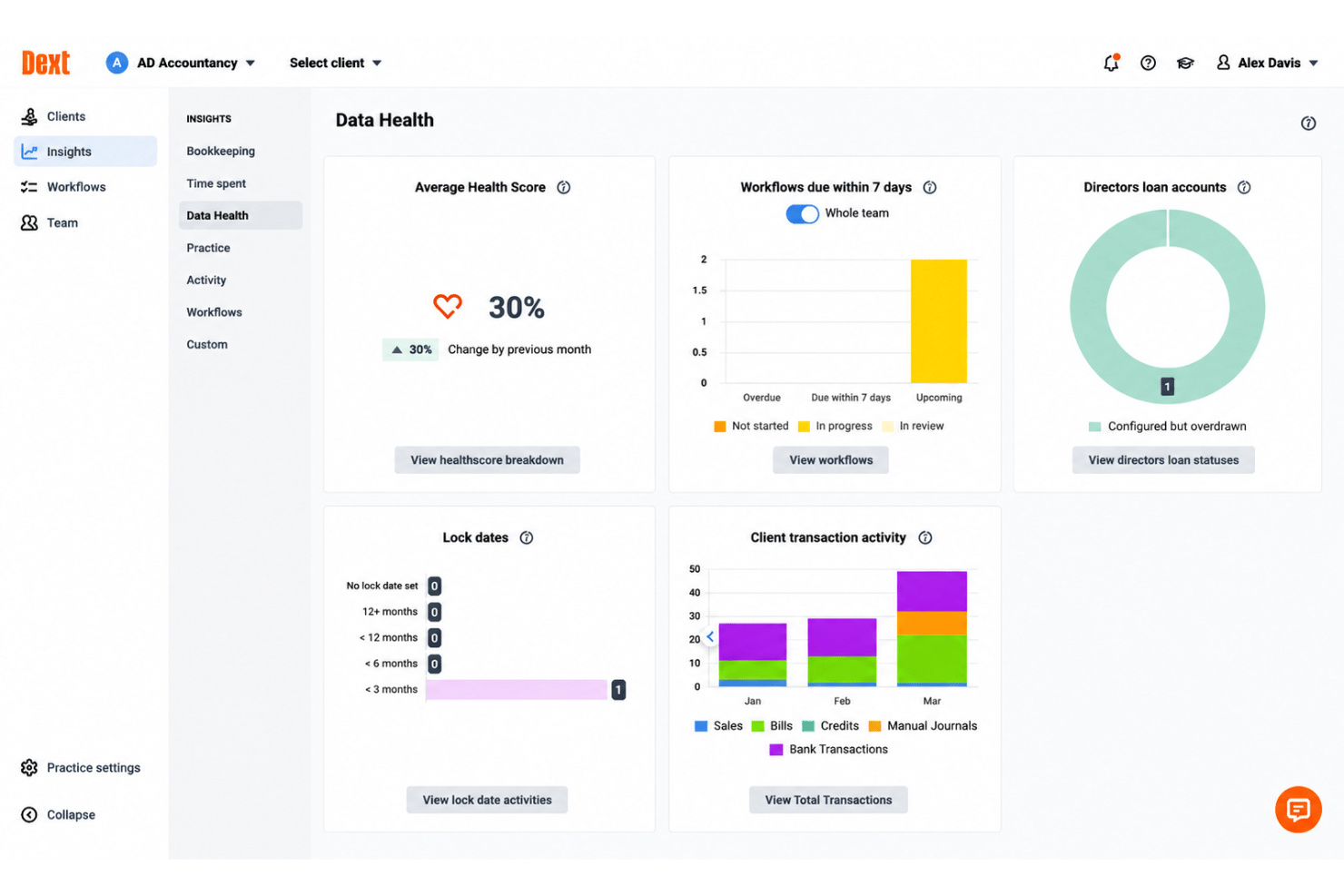Click the Dext logo
The height and width of the screenshot is (896, 1344).
click(x=45, y=63)
